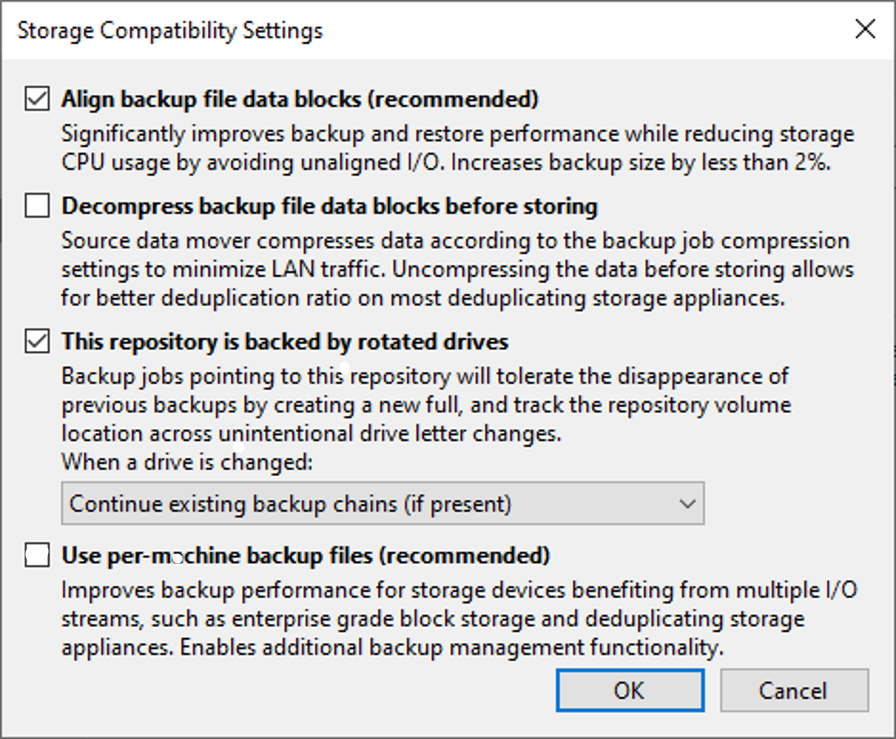Click the chevron arrow of drive-change combo box
The height and width of the screenshot is (739, 896).
(686, 504)
